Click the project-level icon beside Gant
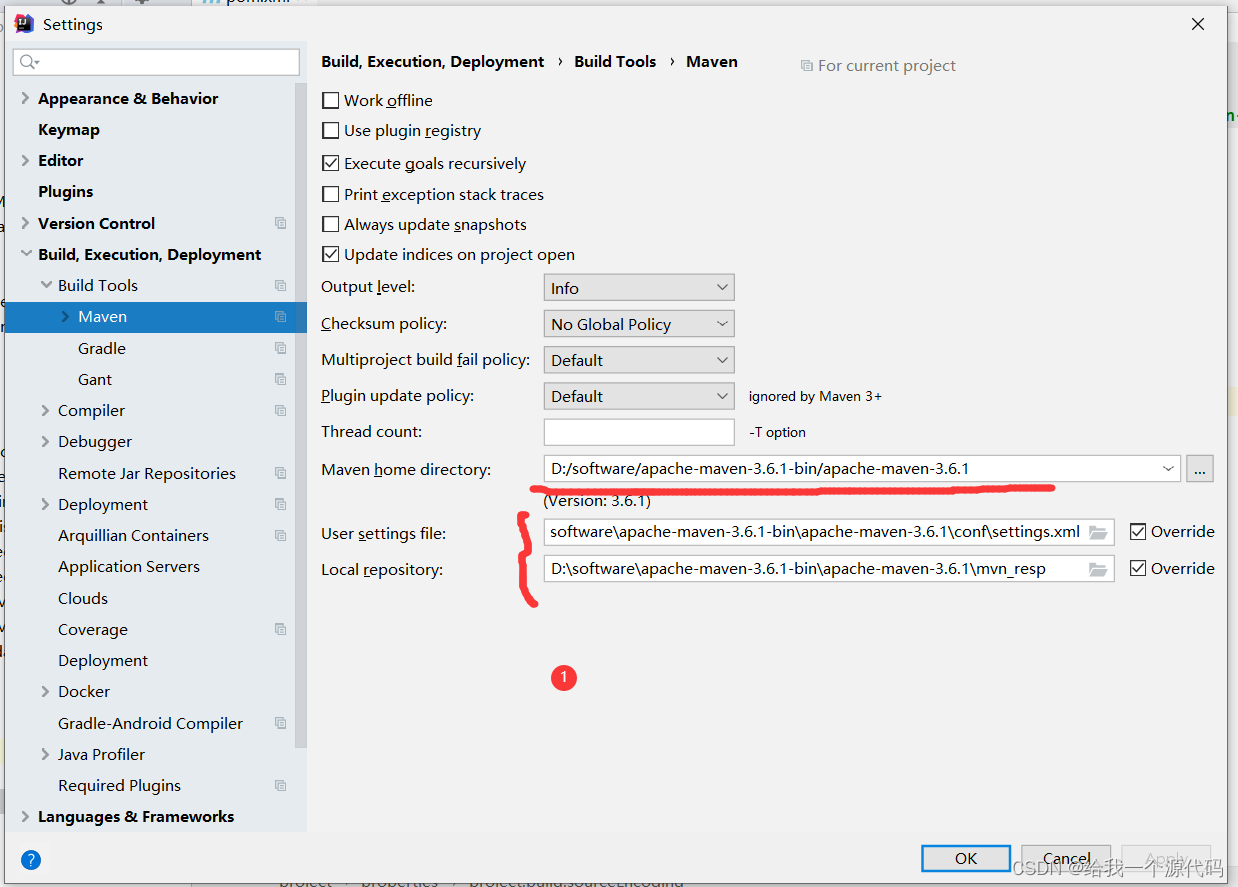Viewport: 1238px width, 887px height. 280,379
